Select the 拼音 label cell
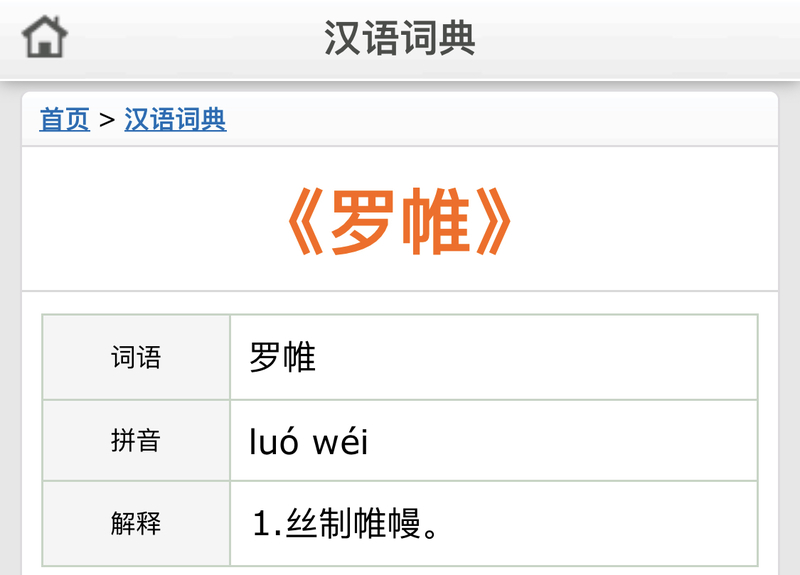The width and height of the screenshot is (800, 575). pos(136,440)
